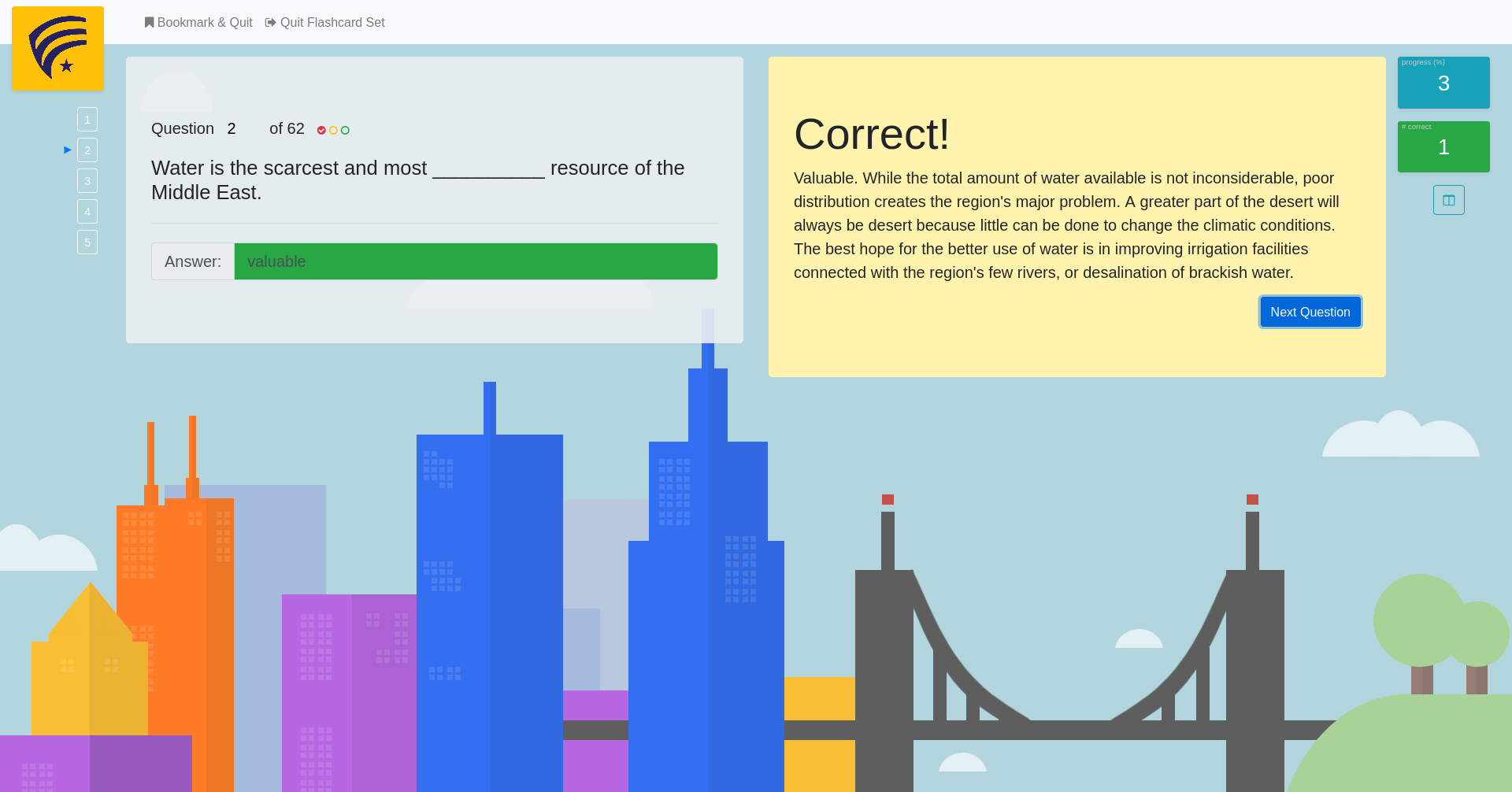The height and width of the screenshot is (792, 1512).
Task: Select the yellow status circle
Action: point(333,130)
